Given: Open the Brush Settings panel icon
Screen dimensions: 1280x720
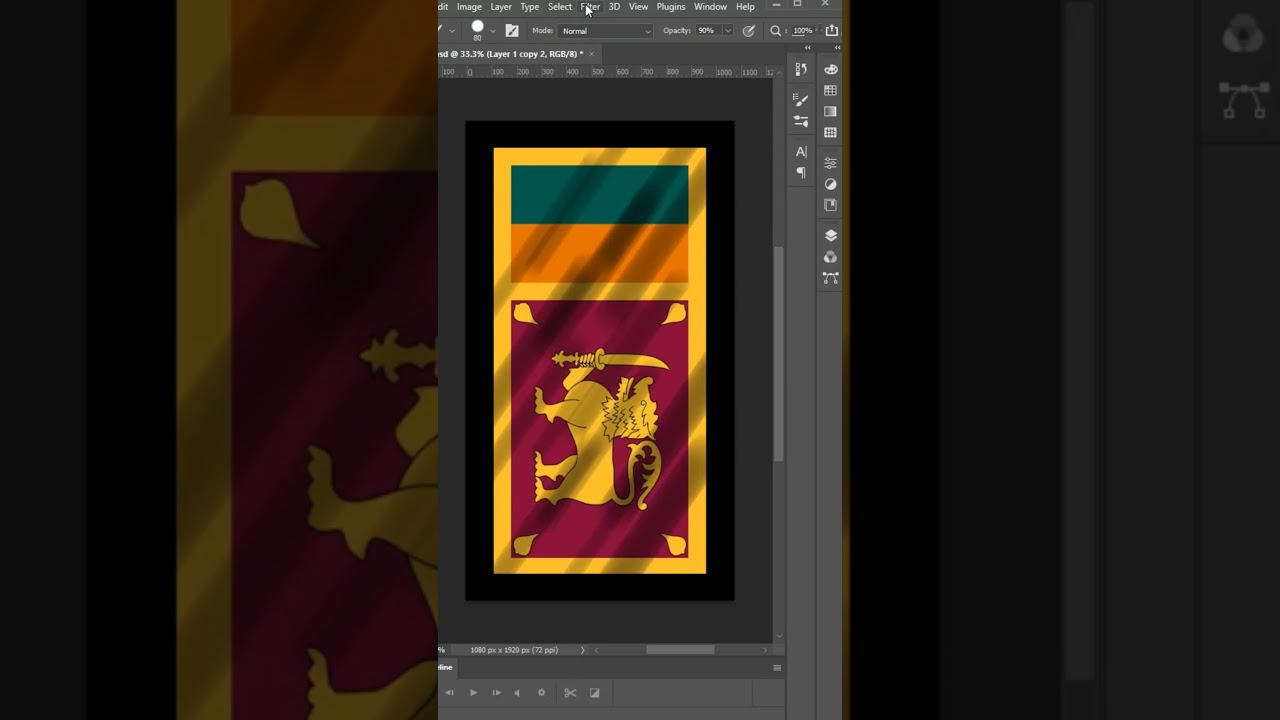Looking at the screenshot, I should 801,100.
